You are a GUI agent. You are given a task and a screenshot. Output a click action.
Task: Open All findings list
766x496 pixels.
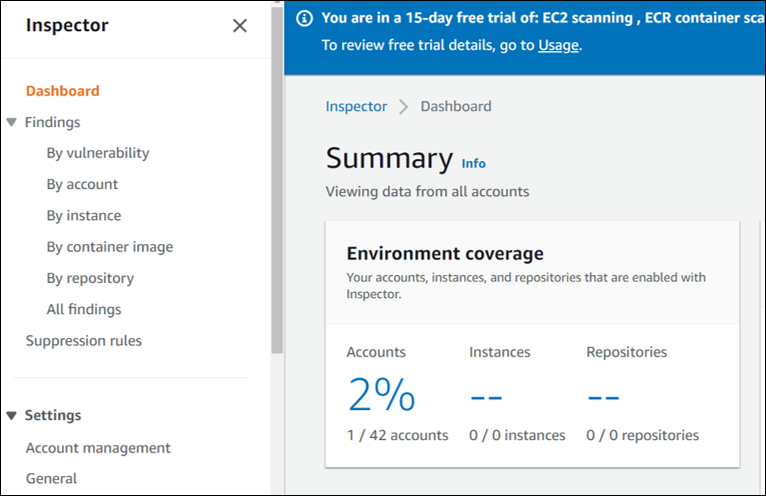click(x=84, y=309)
